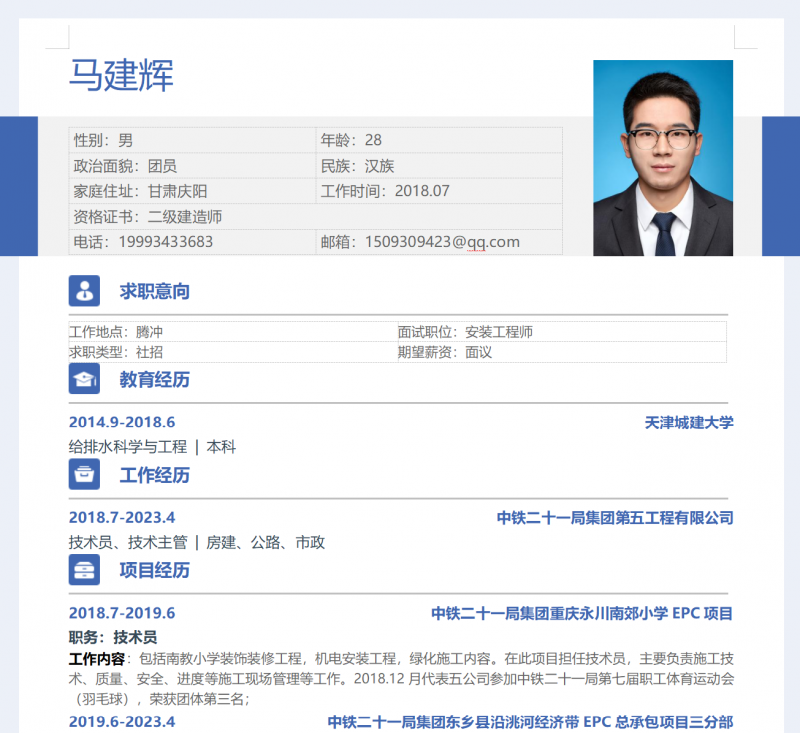Screen dimensions: 800x733
Task: Select the 性别：男 table cell
Action: point(191,140)
